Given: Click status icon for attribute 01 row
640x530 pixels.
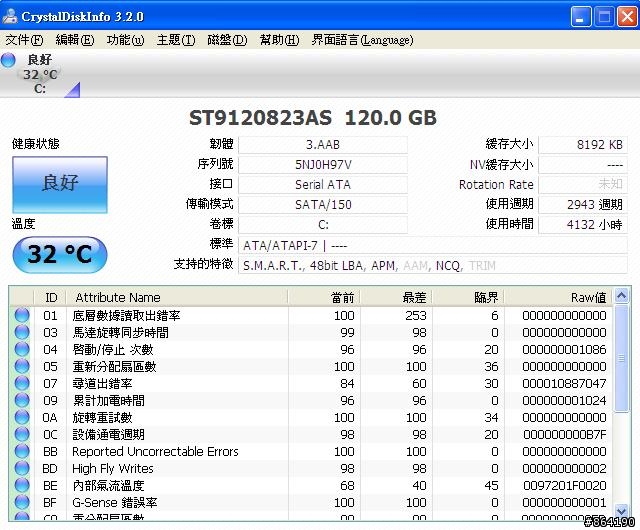Looking at the screenshot, I should pyautogui.click(x=22, y=315).
